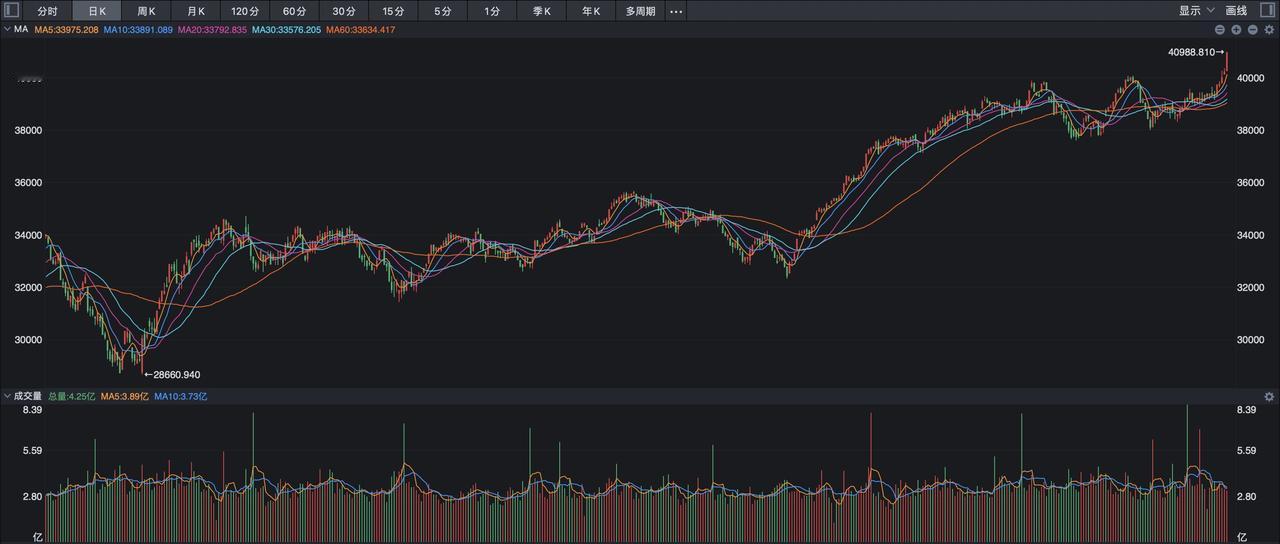
Task: Click the MA5 moving average label
Action: point(66,30)
